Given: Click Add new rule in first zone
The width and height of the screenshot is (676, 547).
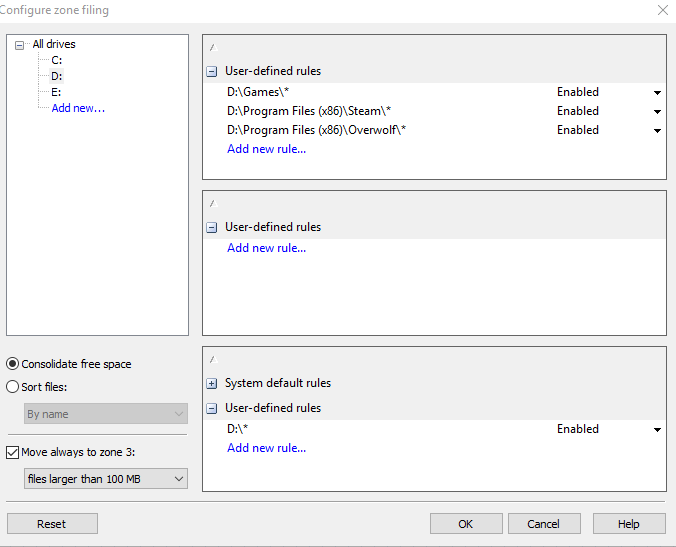Looking at the screenshot, I should pos(266,149).
